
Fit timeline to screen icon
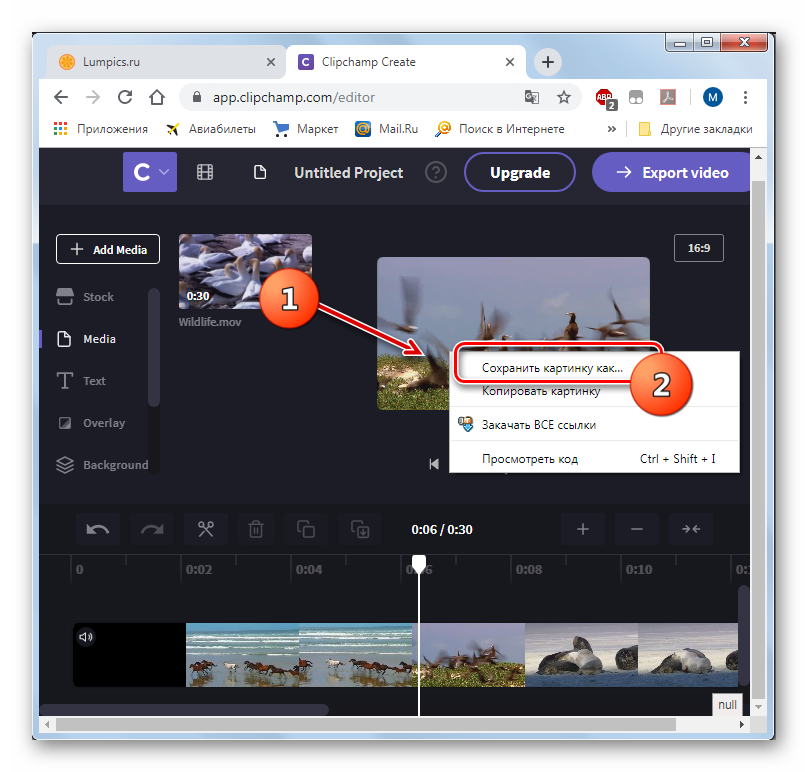click(x=691, y=530)
